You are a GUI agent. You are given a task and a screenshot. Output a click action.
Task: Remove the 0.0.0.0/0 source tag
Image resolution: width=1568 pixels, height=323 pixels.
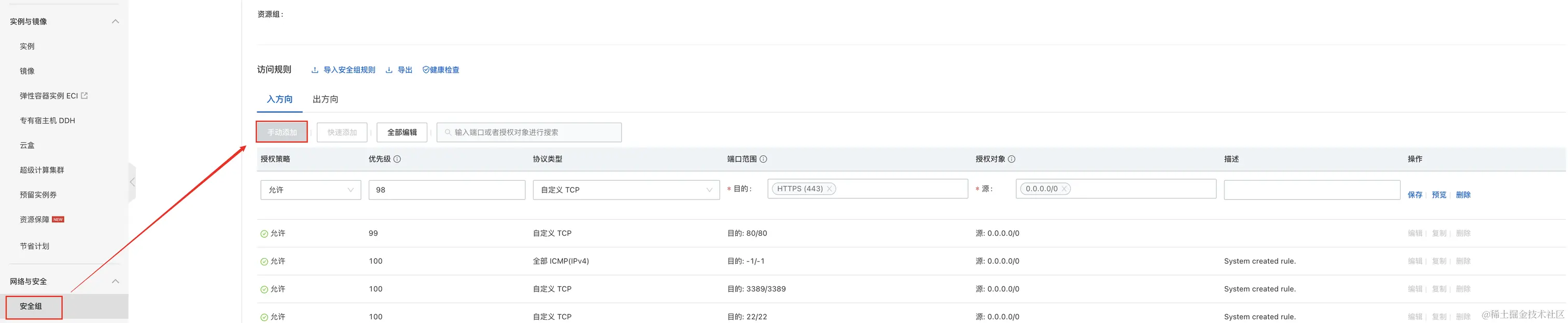pyautogui.click(x=1064, y=189)
